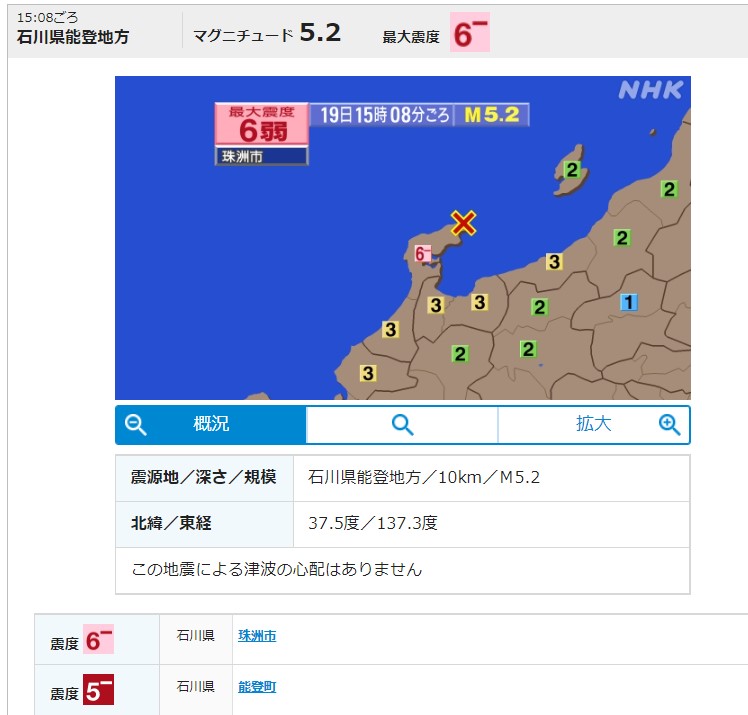Screen dimensions: 748x715
Task: Click 石川県 in the 能登町 row
Action: (x=196, y=687)
